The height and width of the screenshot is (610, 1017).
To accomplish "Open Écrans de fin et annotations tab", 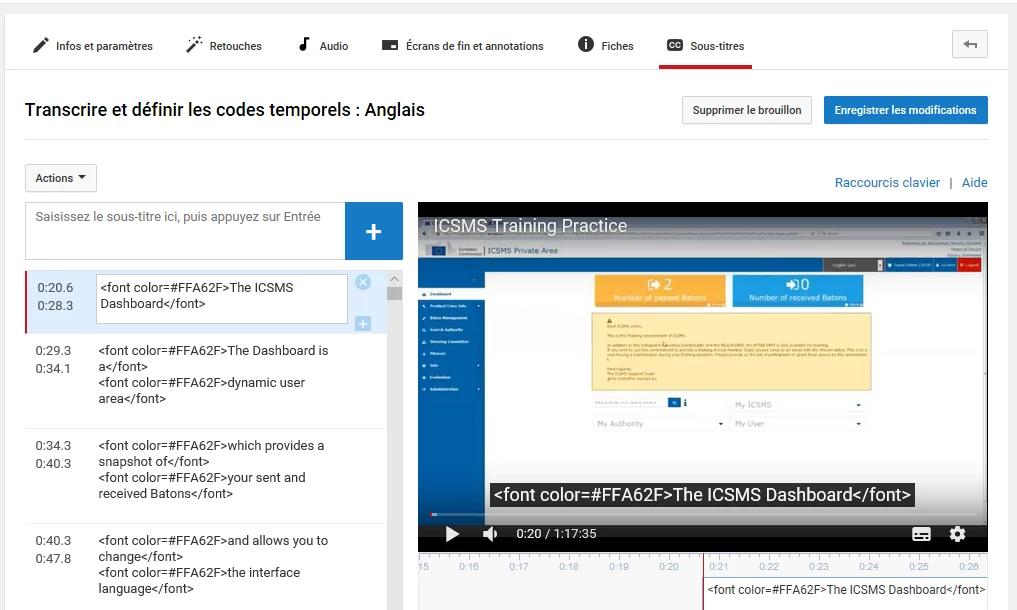I will 462,45.
